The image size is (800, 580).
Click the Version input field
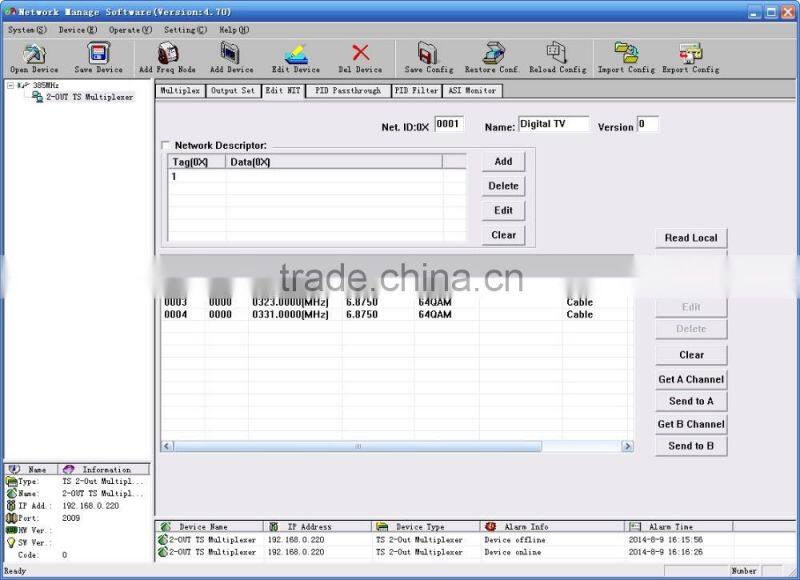pos(651,125)
